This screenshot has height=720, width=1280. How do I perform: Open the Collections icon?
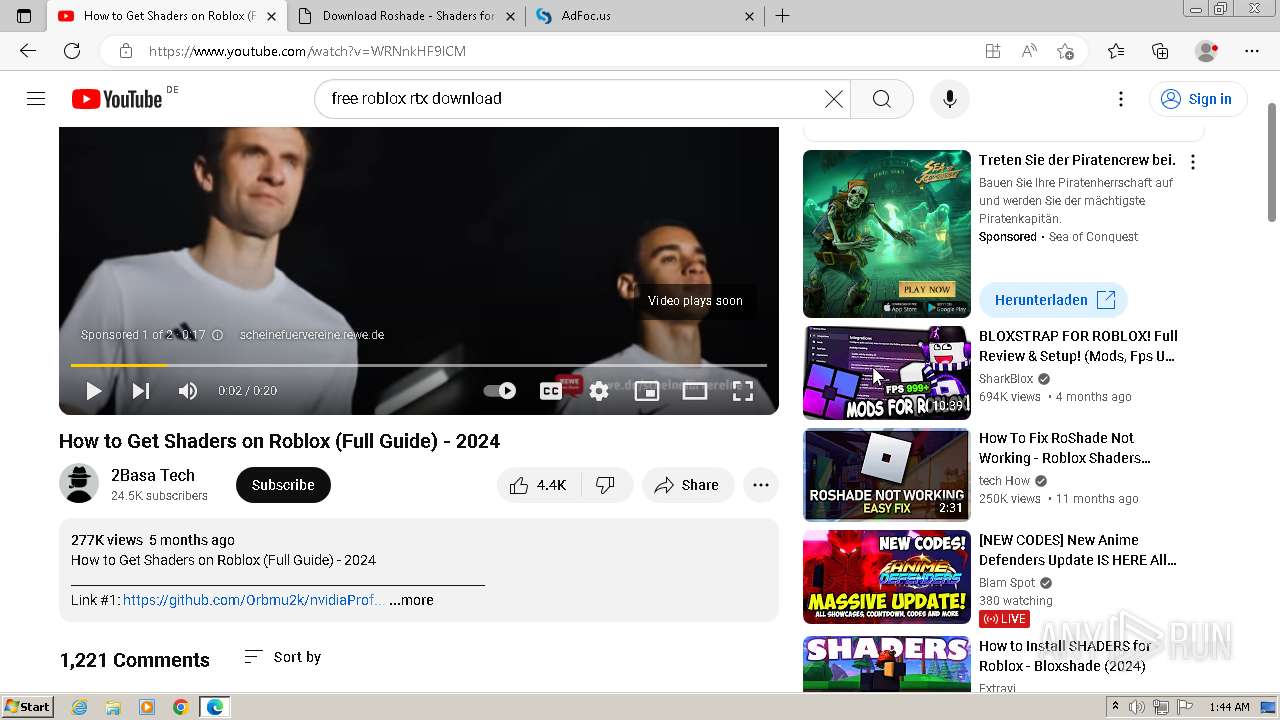pos(1160,51)
